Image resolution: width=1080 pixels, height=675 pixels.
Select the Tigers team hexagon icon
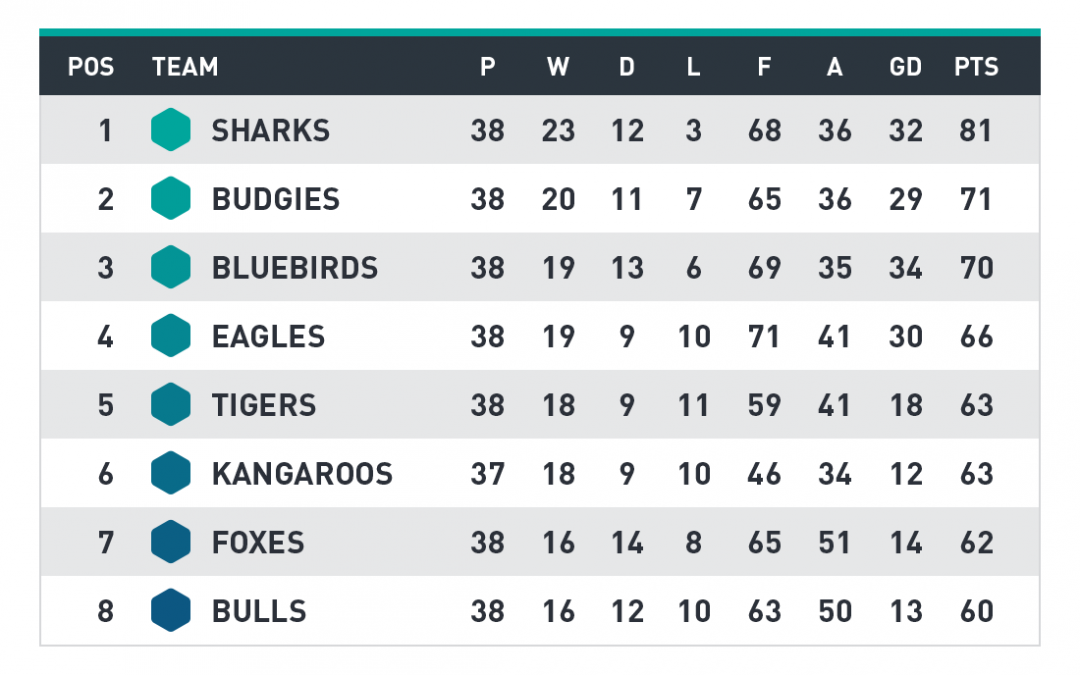171,404
